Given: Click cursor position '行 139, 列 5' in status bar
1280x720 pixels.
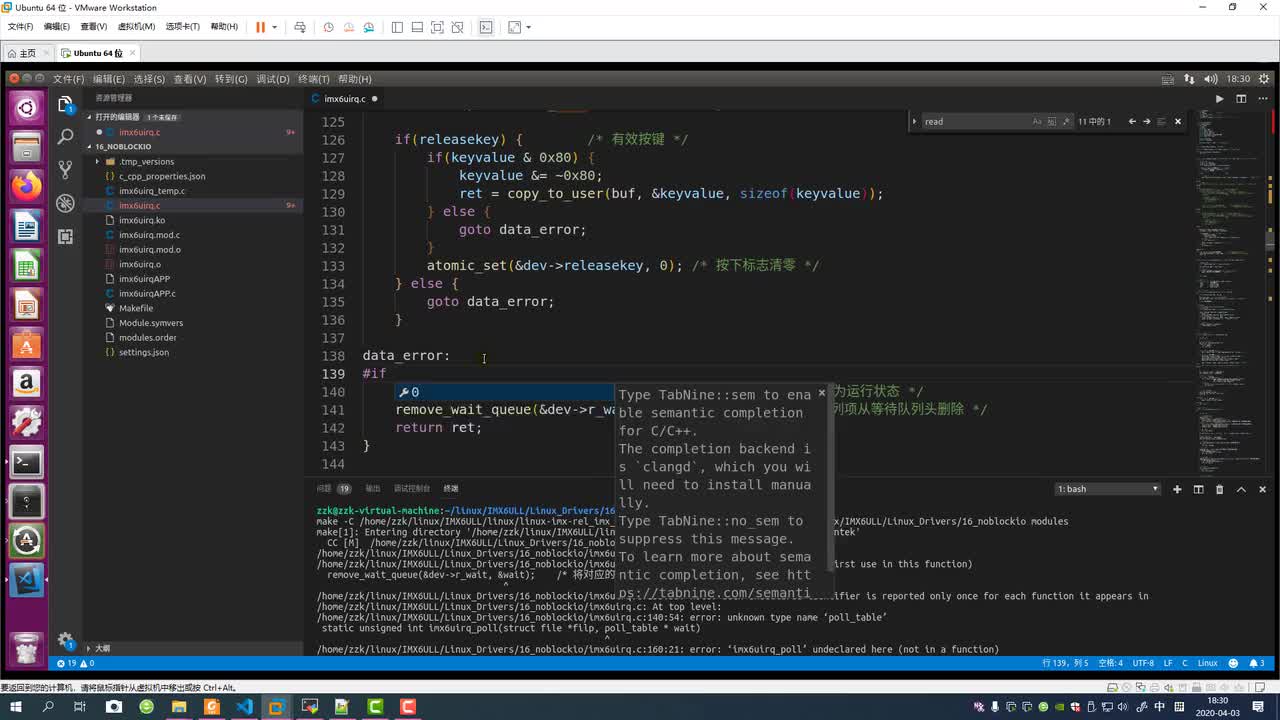Looking at the screenshot, I should point(1066,663).
